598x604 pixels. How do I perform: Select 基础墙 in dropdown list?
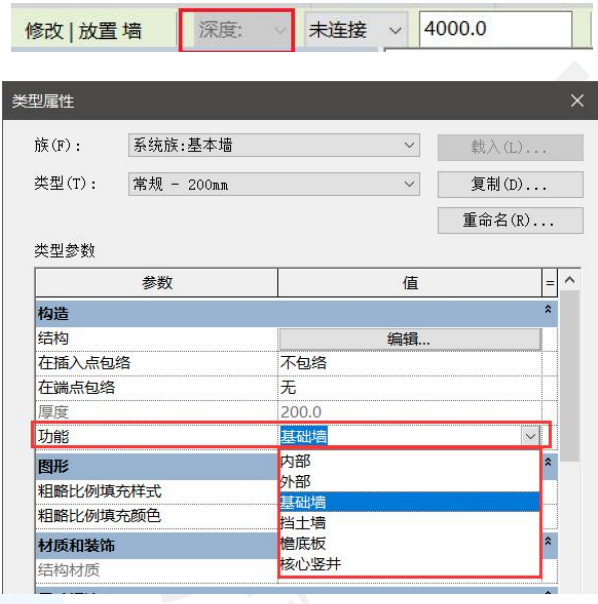[x=410, y=502]
